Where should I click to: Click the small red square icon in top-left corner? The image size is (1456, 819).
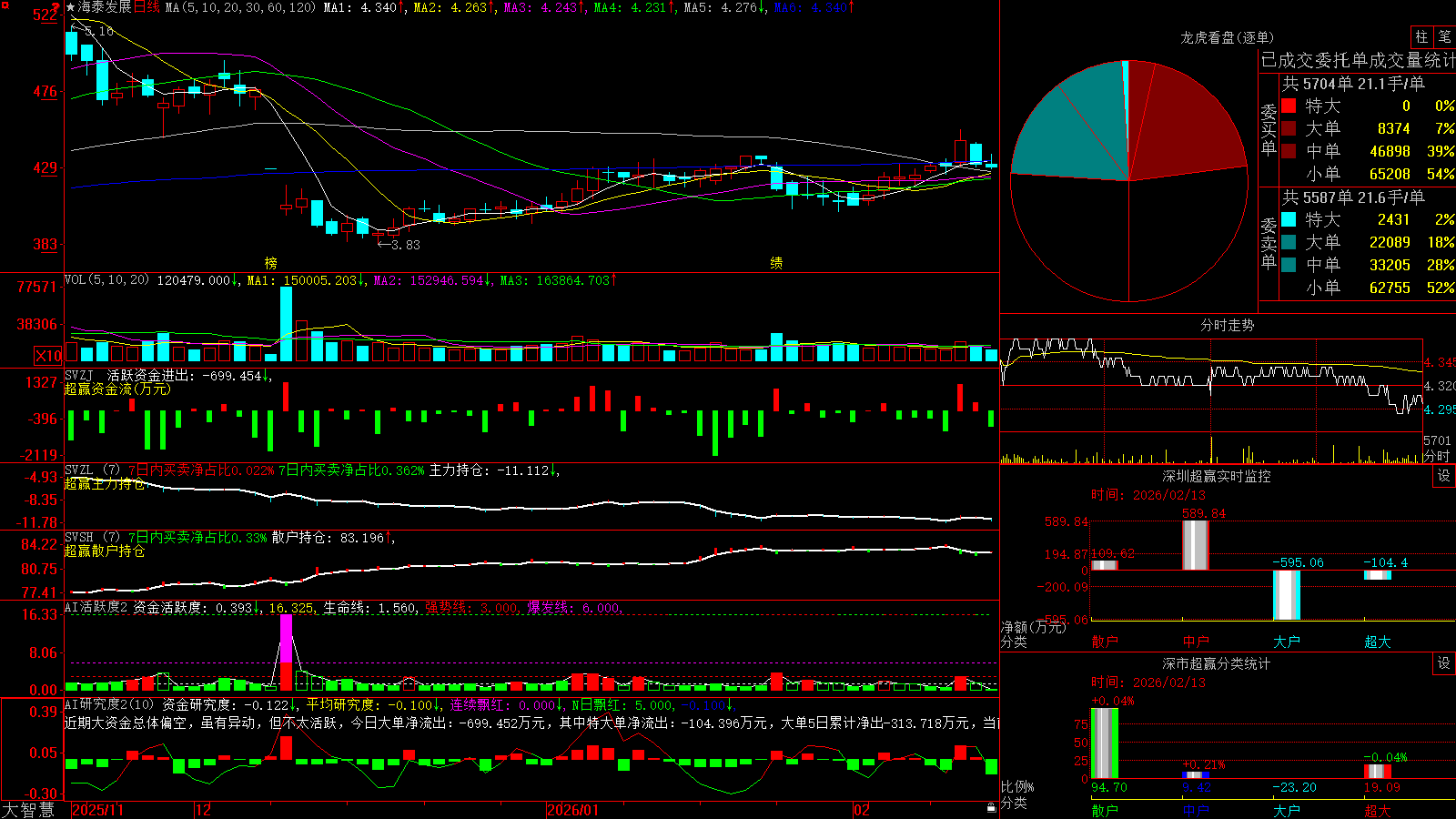click(x=4, y=4)
